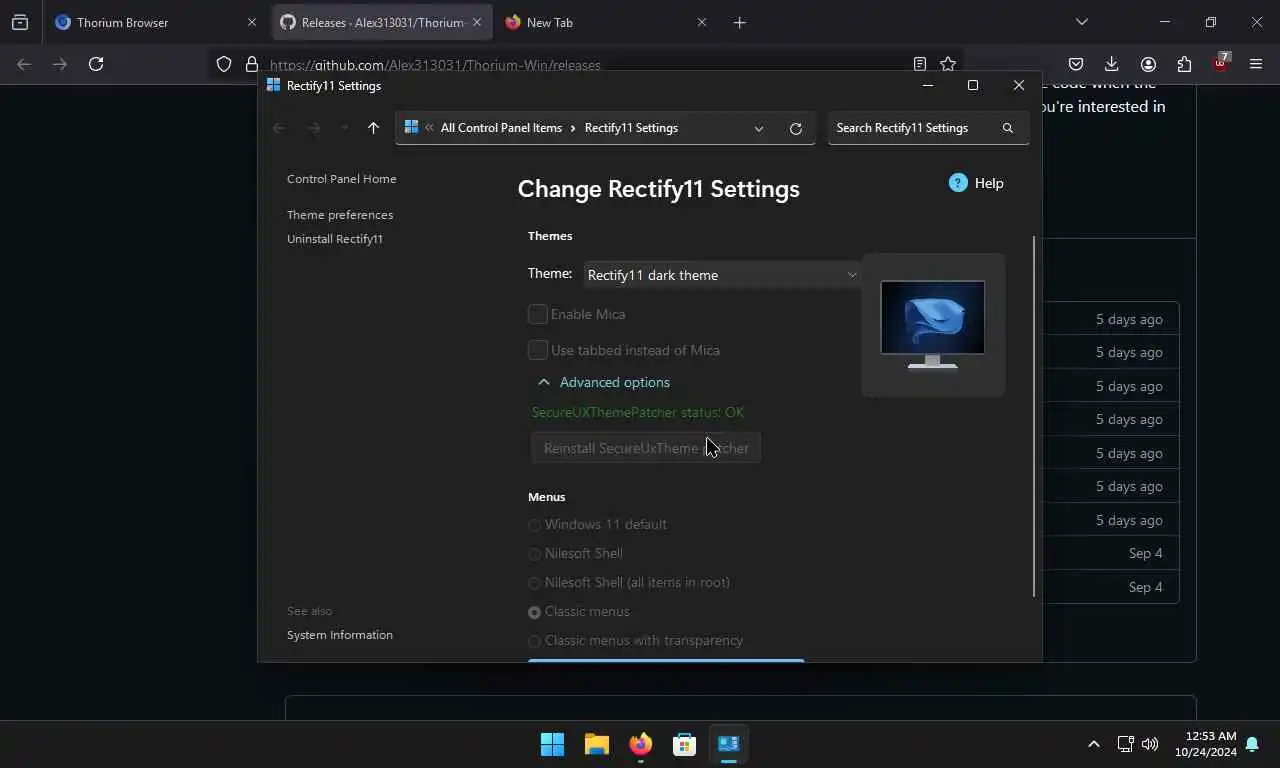Open recent locations dropdown near nav arrows

pos(344,128)
